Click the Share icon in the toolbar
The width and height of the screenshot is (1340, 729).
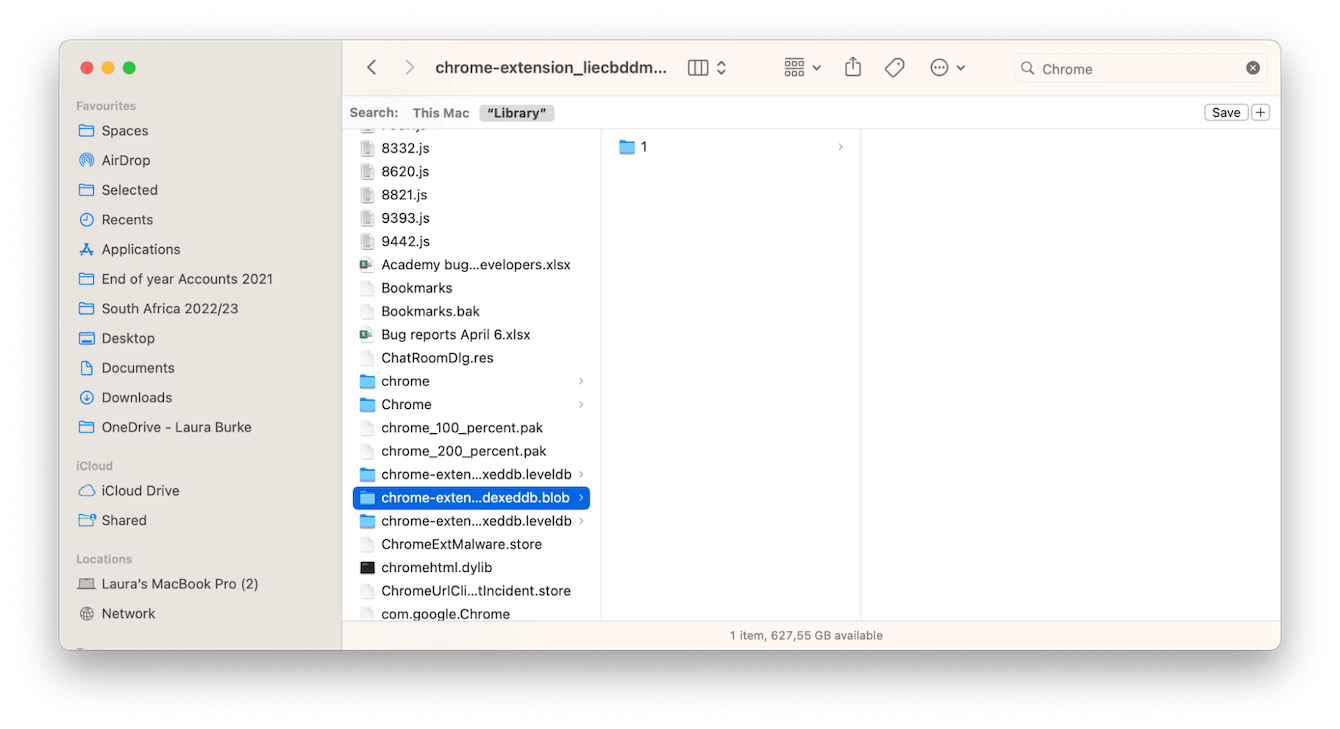pos(853,67)
